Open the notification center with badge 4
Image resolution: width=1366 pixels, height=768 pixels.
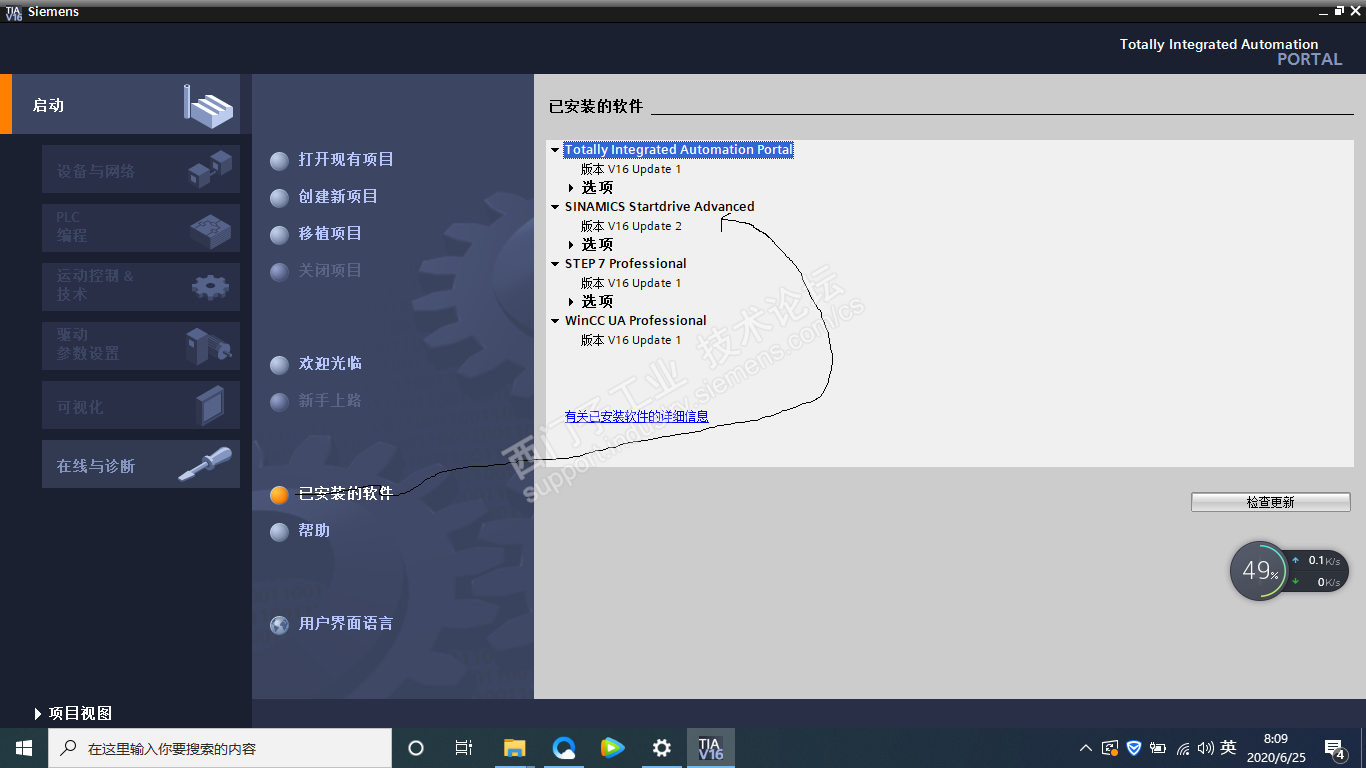(1334, 748)
